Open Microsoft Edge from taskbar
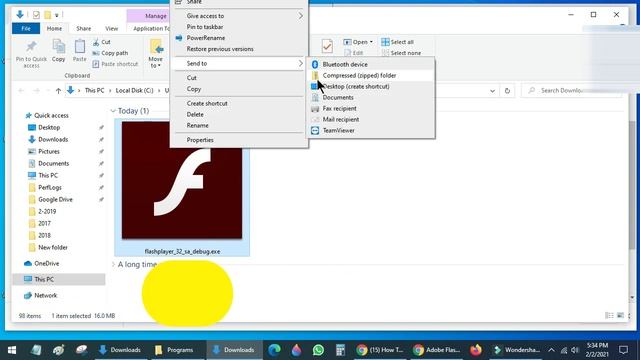The image size is (640, 360). click(274, 350)
